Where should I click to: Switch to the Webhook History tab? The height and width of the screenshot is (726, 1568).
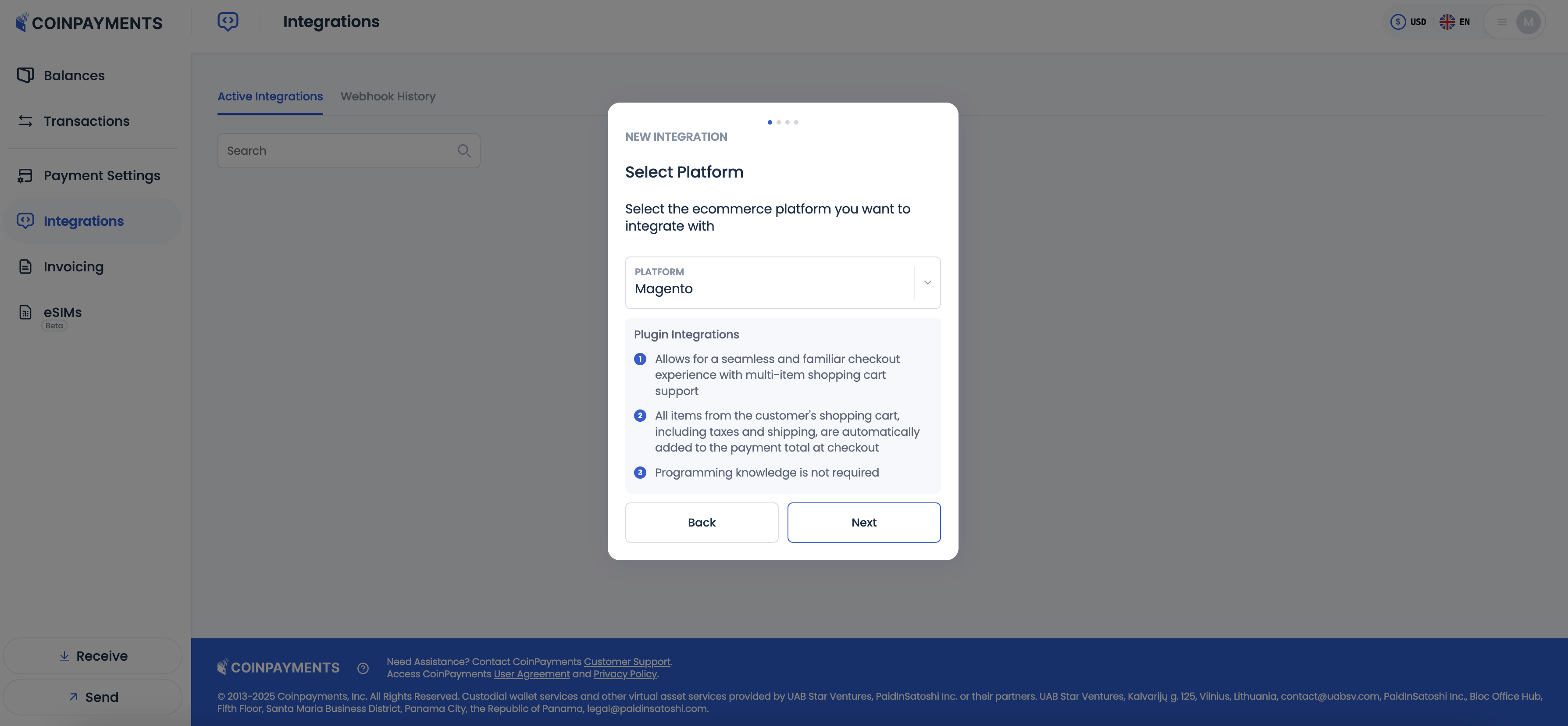pos(388,96)
